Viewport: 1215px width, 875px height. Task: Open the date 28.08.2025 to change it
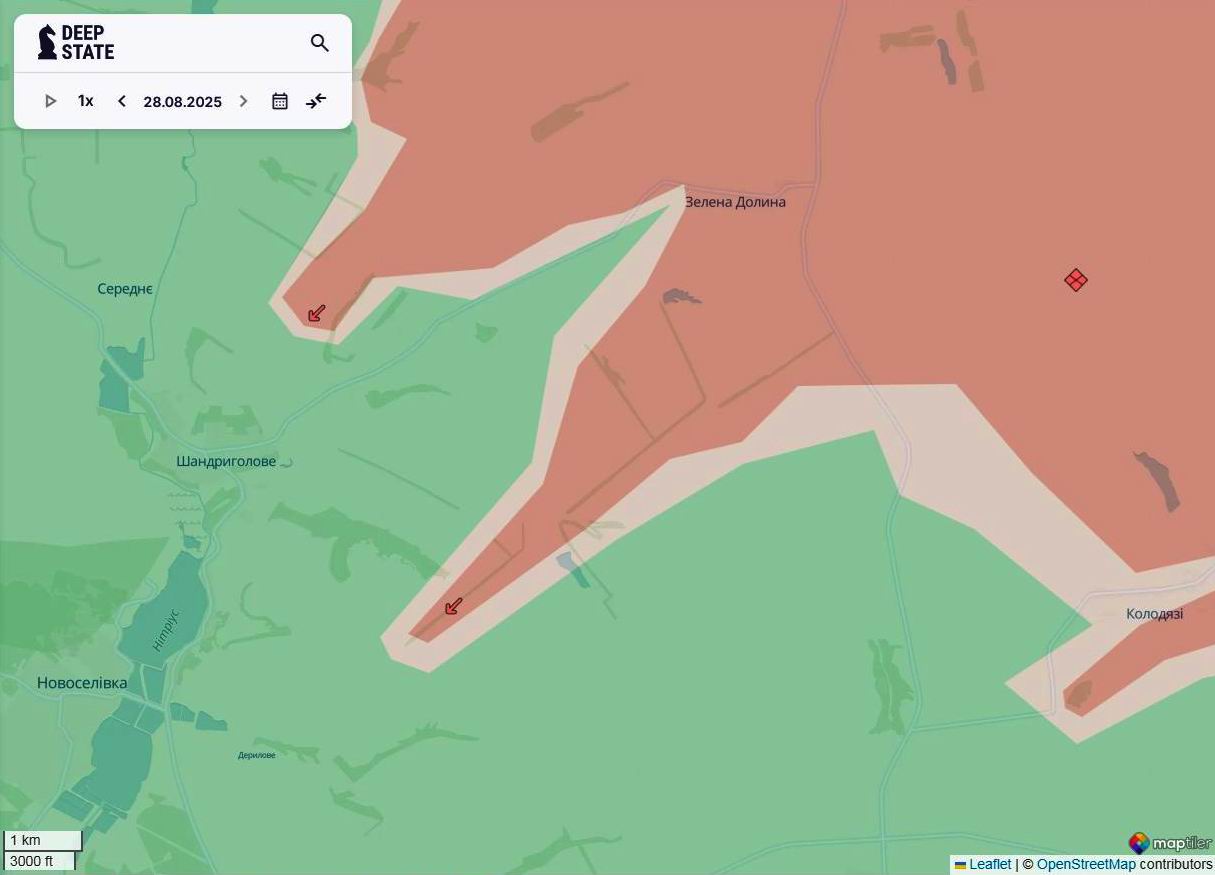182,101
